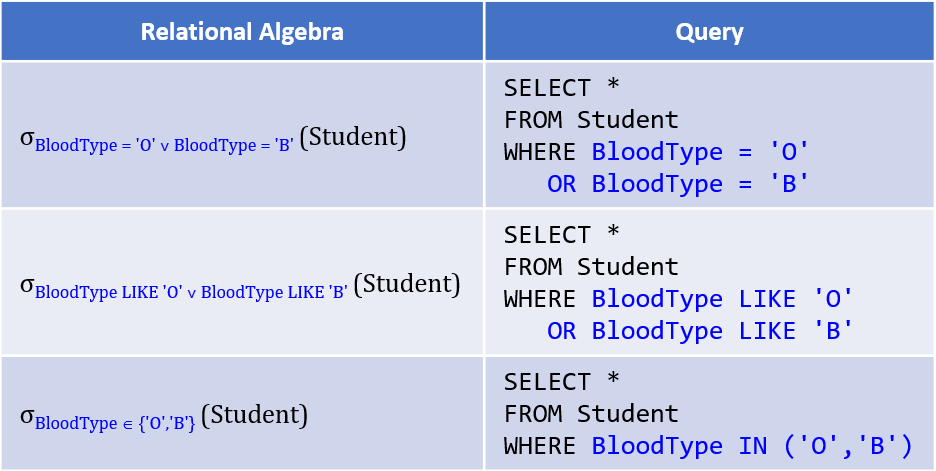The image size is (936, 471).
Task: Click the blue BloodType = 'O' condition
Action: 700,152
